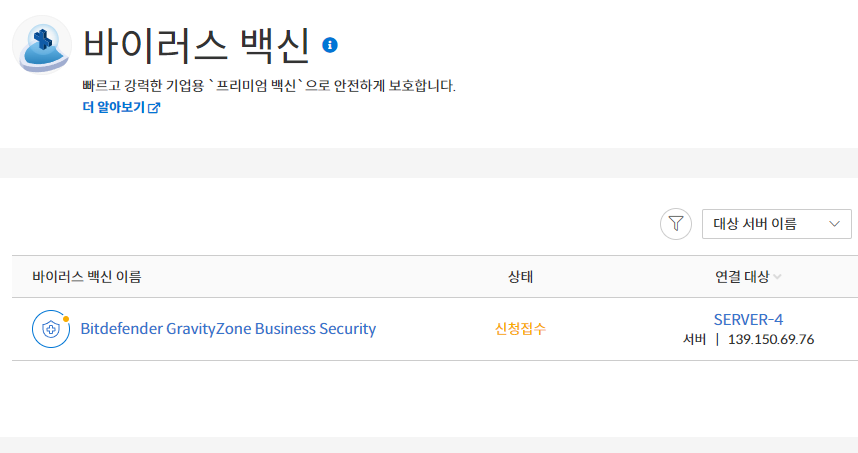
Task: Expand the 대상 서버 이름 dropdown
Action: 776,224
